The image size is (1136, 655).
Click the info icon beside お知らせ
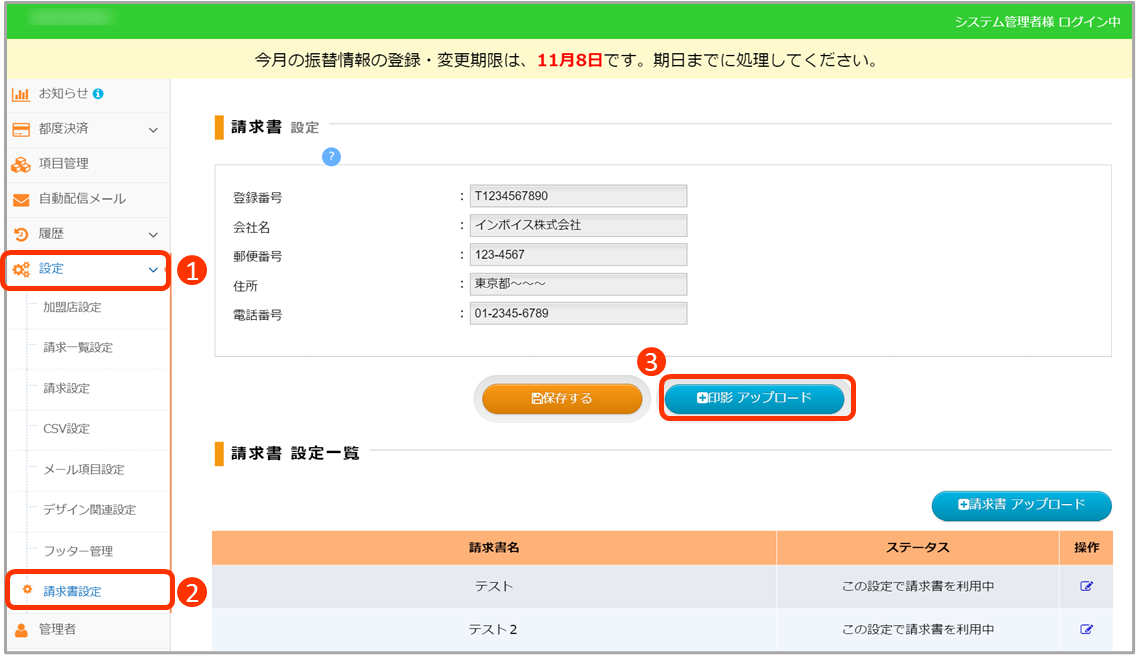[98, 94]
